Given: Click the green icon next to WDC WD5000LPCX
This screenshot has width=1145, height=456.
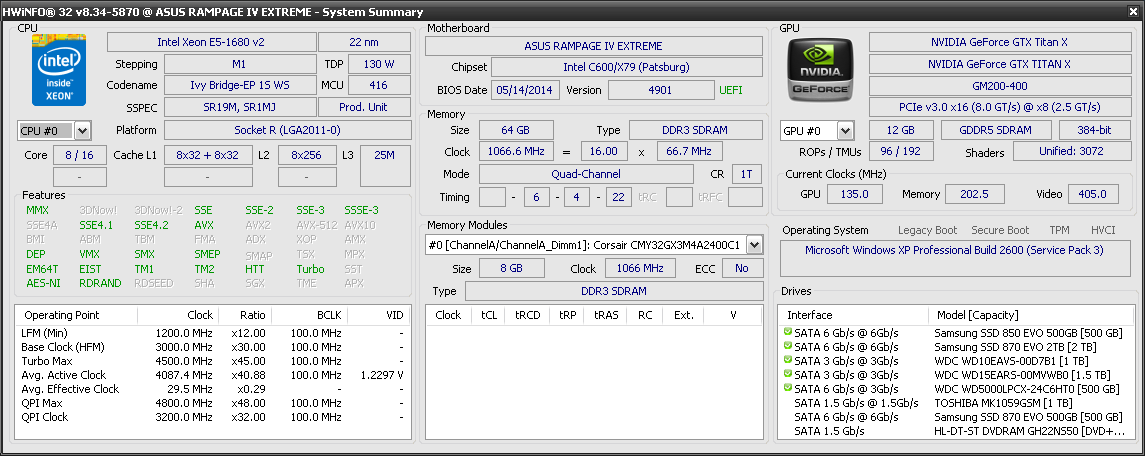Looking at the screenshot, I should click(x=788, y=389).
